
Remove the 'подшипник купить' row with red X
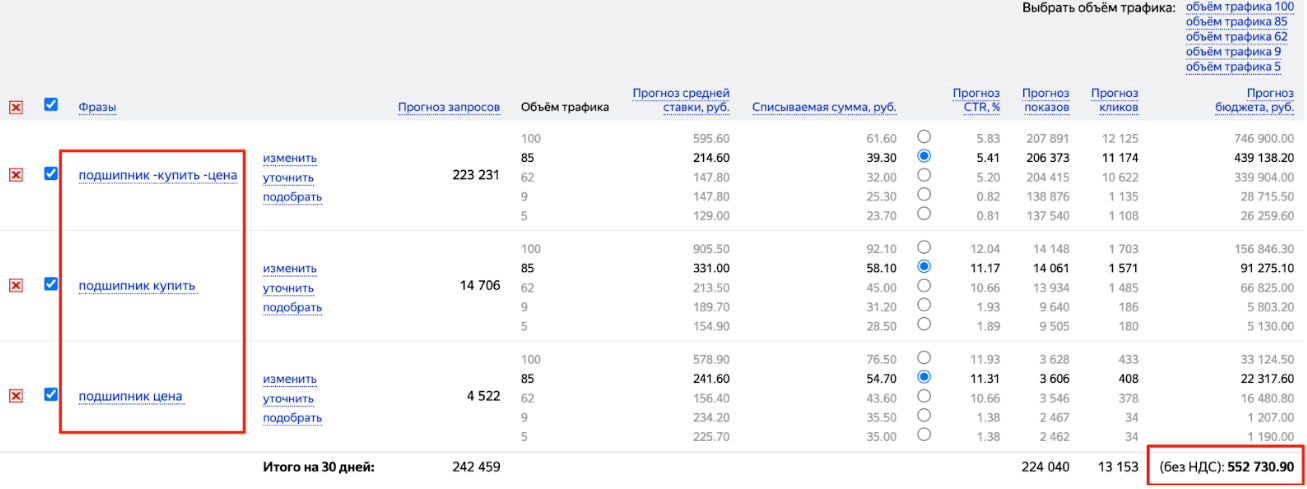tap(16, 286)
